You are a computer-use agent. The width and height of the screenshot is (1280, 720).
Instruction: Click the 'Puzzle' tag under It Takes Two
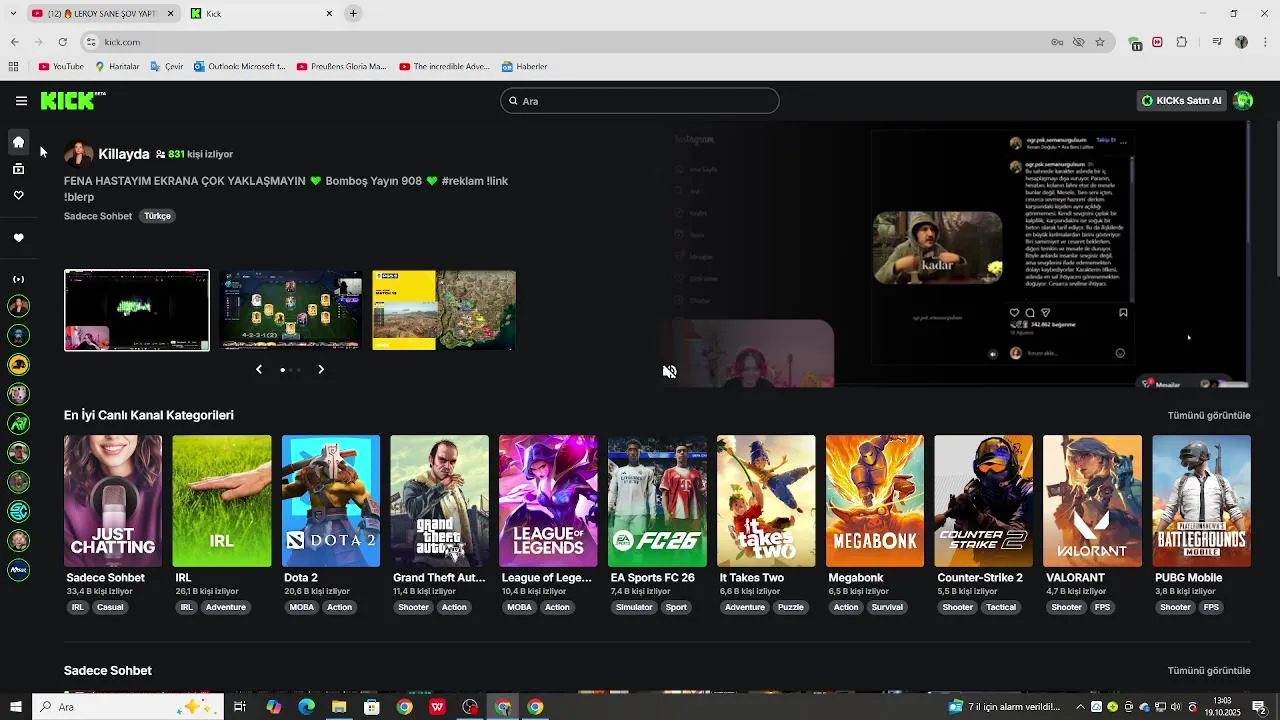tap(791, 607)
